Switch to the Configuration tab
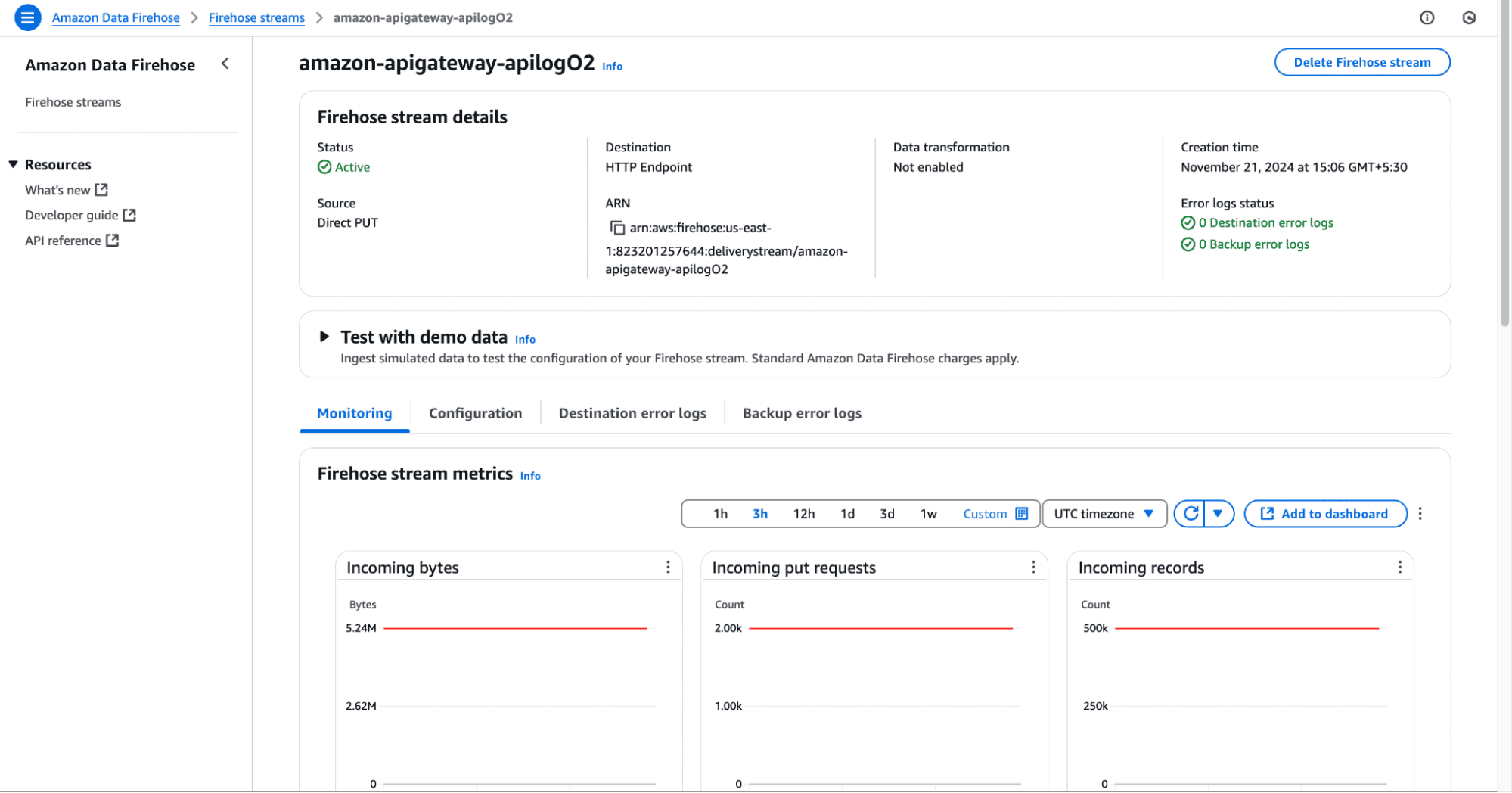1512x793 pixels. (475, 413)
